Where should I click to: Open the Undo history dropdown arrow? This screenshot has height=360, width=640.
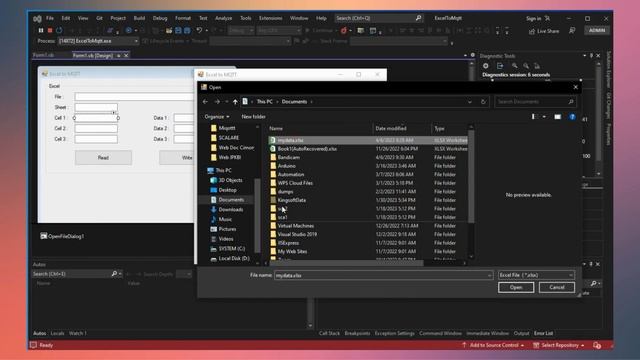(207, 31)
